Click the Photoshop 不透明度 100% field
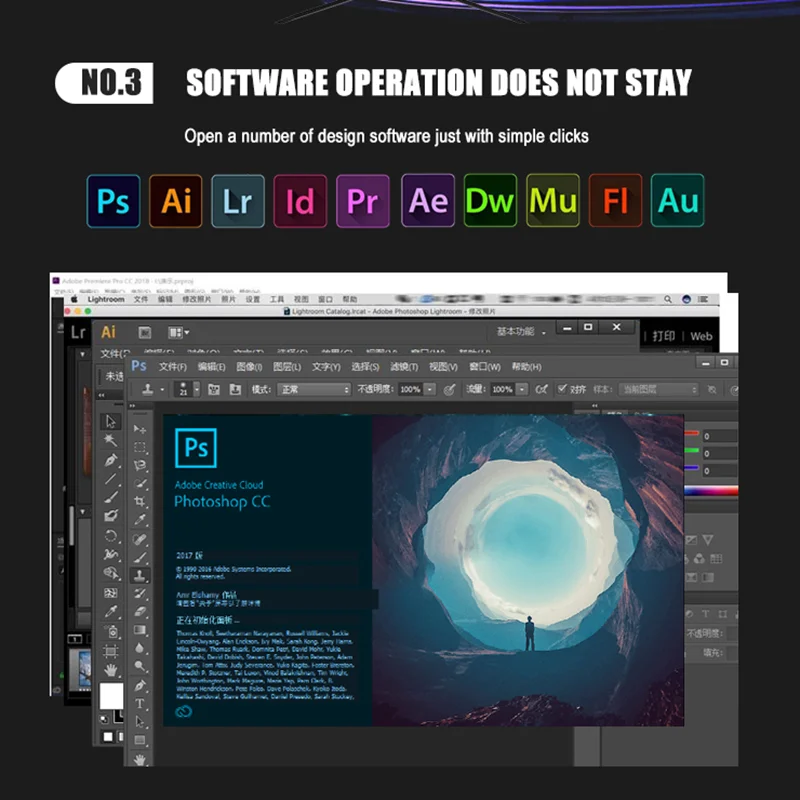 click(x=410, y=389)
